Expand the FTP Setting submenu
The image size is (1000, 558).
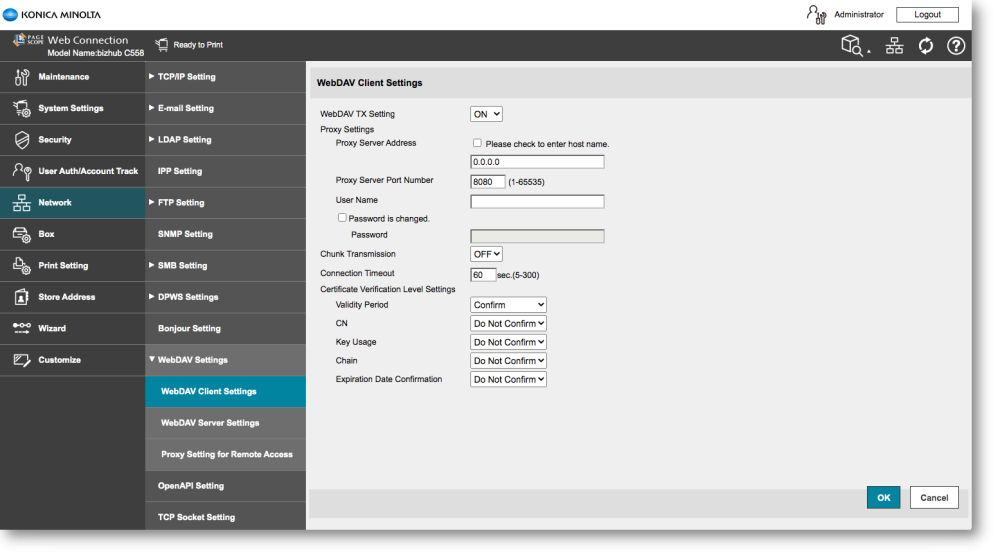(x=225, y=203)
